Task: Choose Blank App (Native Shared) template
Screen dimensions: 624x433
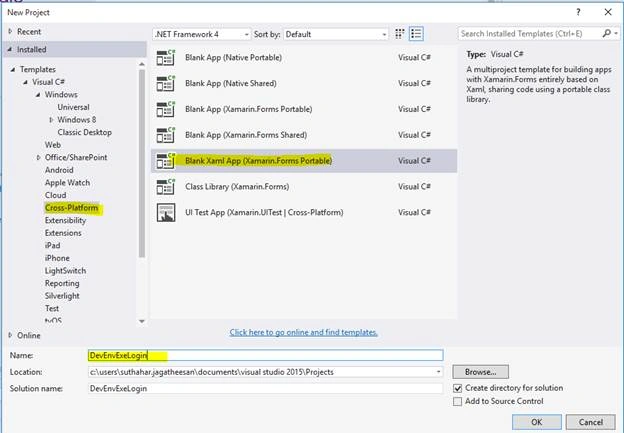Action: tap(304, 84)
